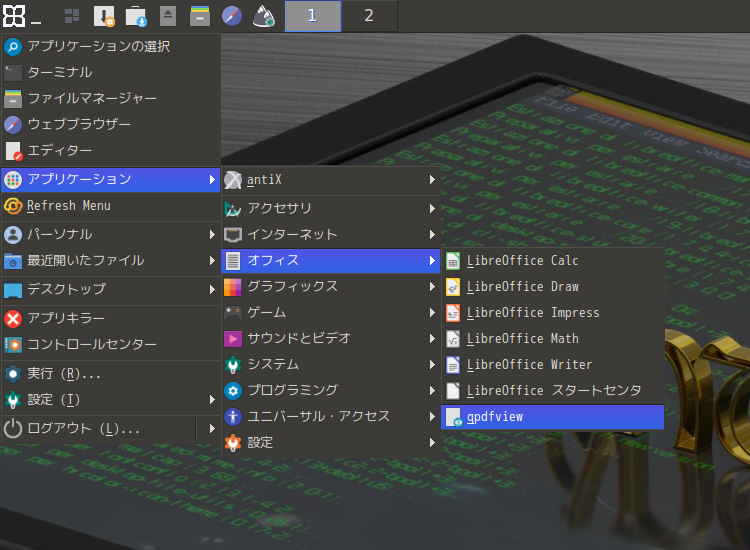
Task: Launch LibreOffice Calc
Action: [x=552, y=261]
